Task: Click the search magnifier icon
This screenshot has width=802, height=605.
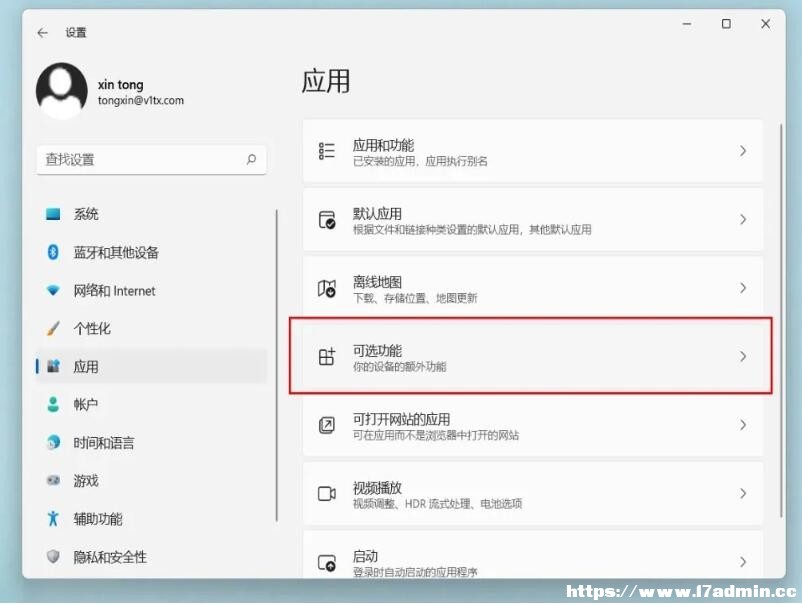Action: click(x=251, y=160)
